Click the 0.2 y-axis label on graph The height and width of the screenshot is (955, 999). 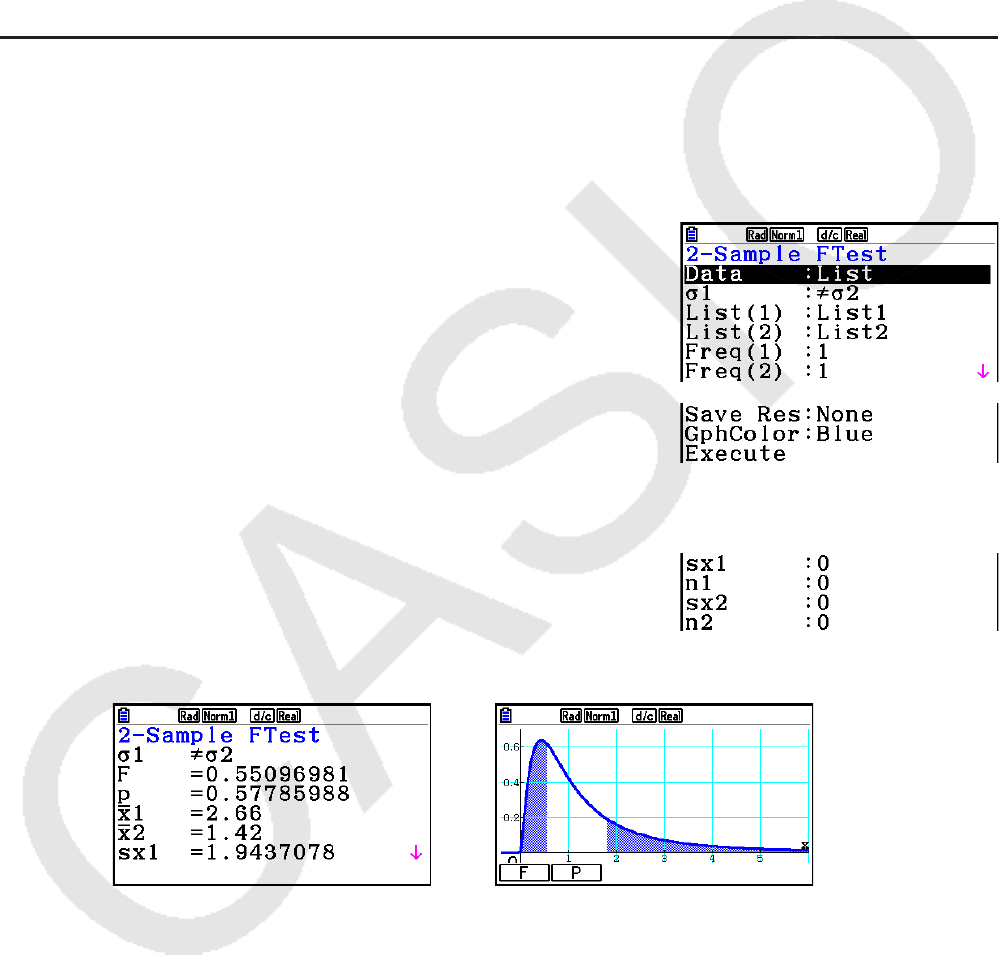tap(511, 817)
